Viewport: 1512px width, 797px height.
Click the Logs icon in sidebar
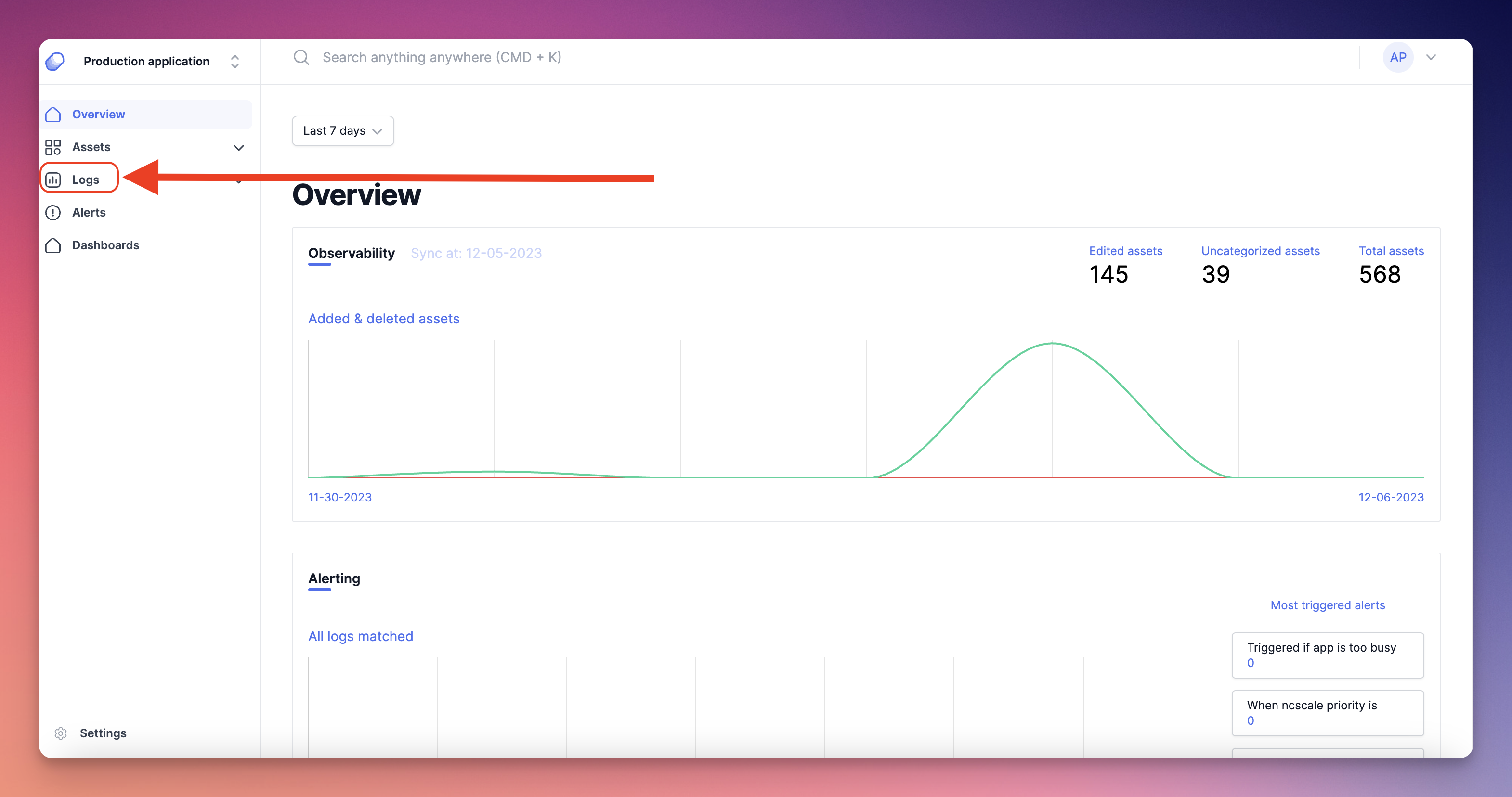click(x=55, y=179)
